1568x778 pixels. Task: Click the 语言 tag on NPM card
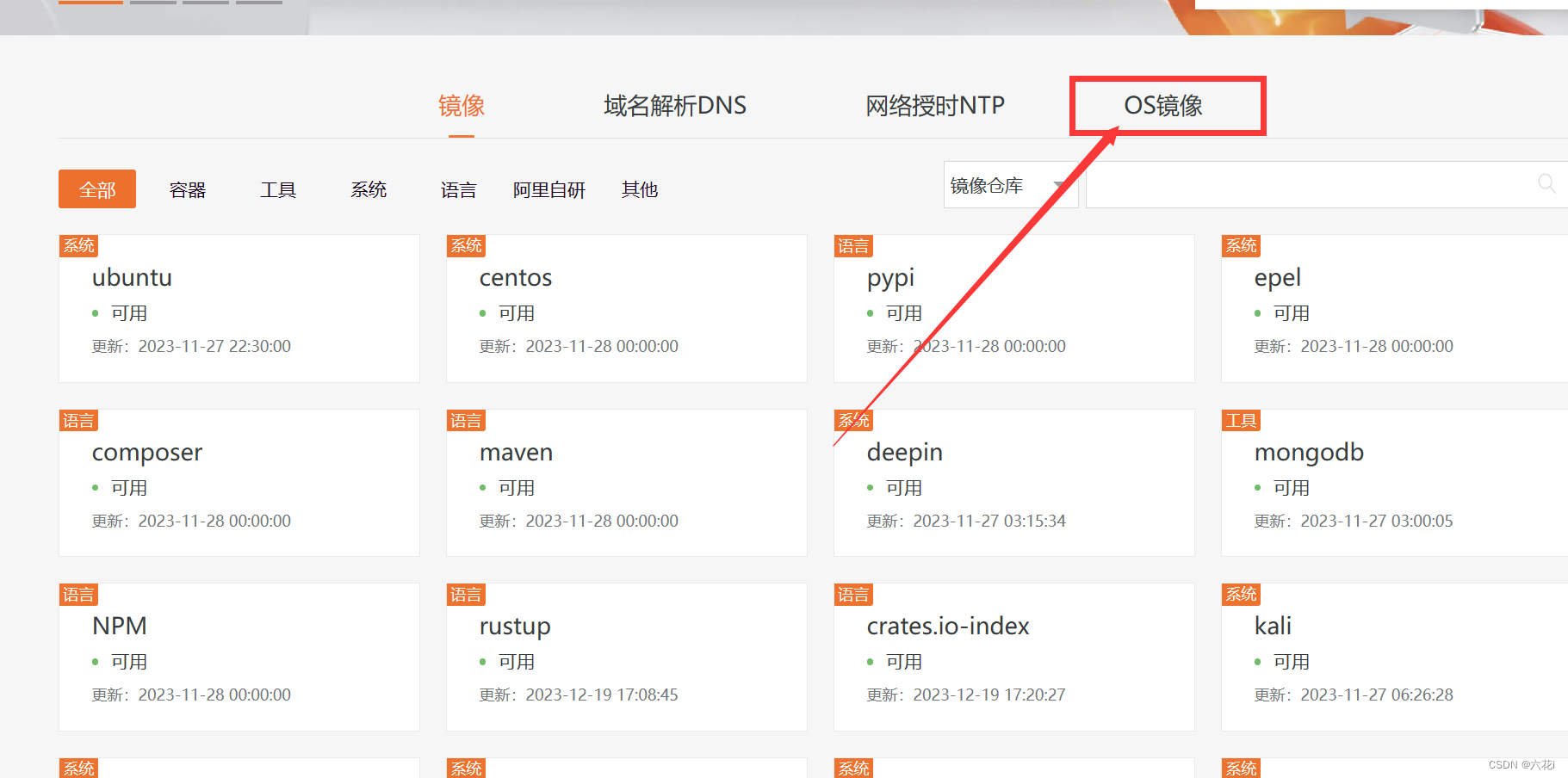coord(78,595)
